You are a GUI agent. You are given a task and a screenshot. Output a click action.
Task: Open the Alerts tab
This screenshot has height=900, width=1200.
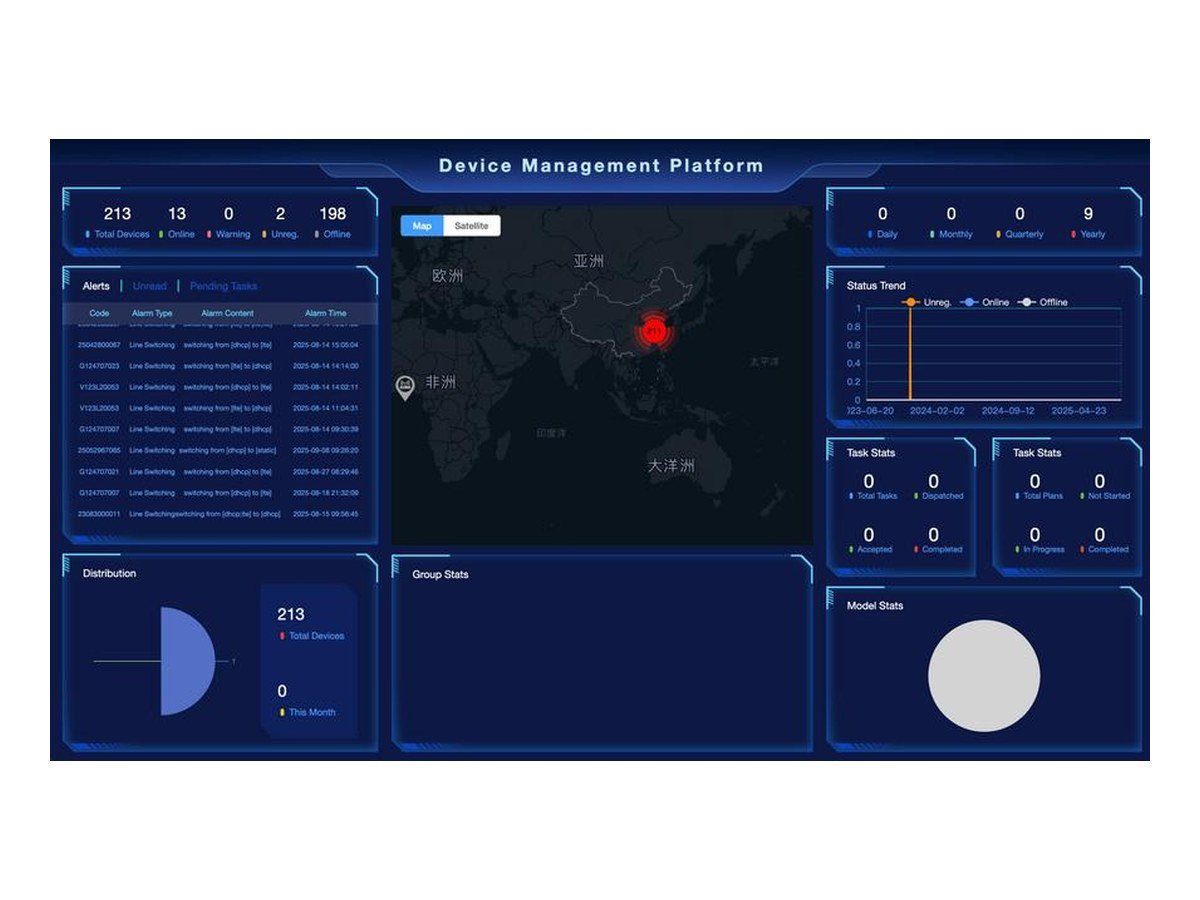click(x=96, y=286)
